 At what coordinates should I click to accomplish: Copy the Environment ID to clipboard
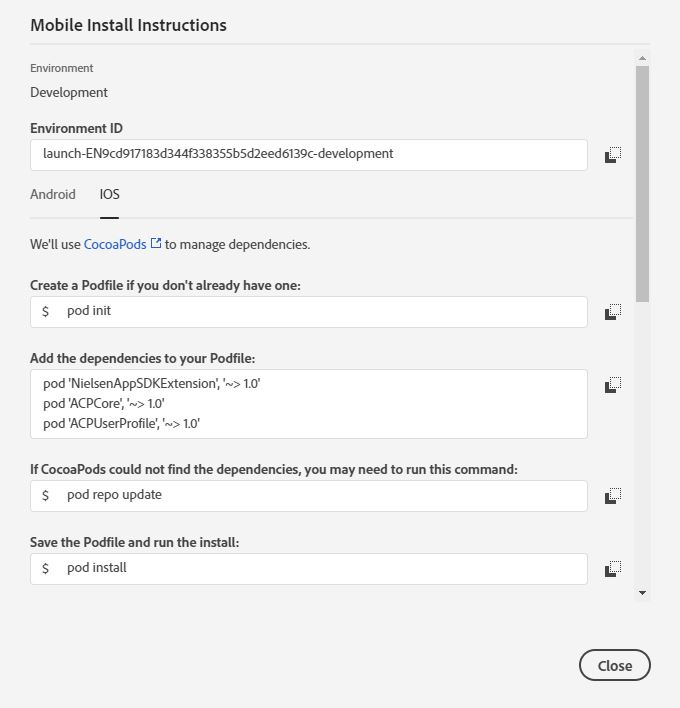(x=613, y=155)
